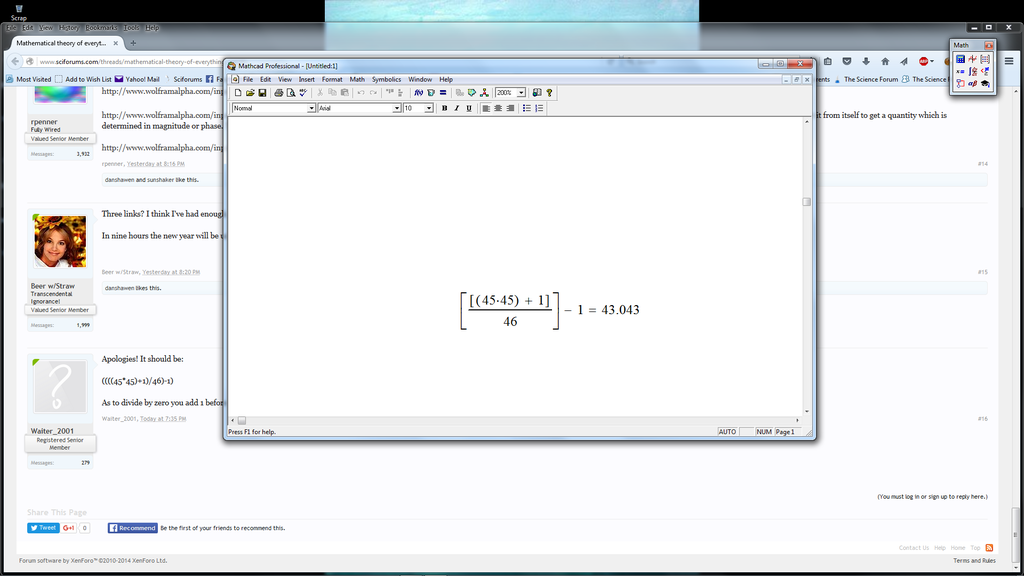Expand the Arial font dropdown
1024x576 pixels.
click(397, 108)
